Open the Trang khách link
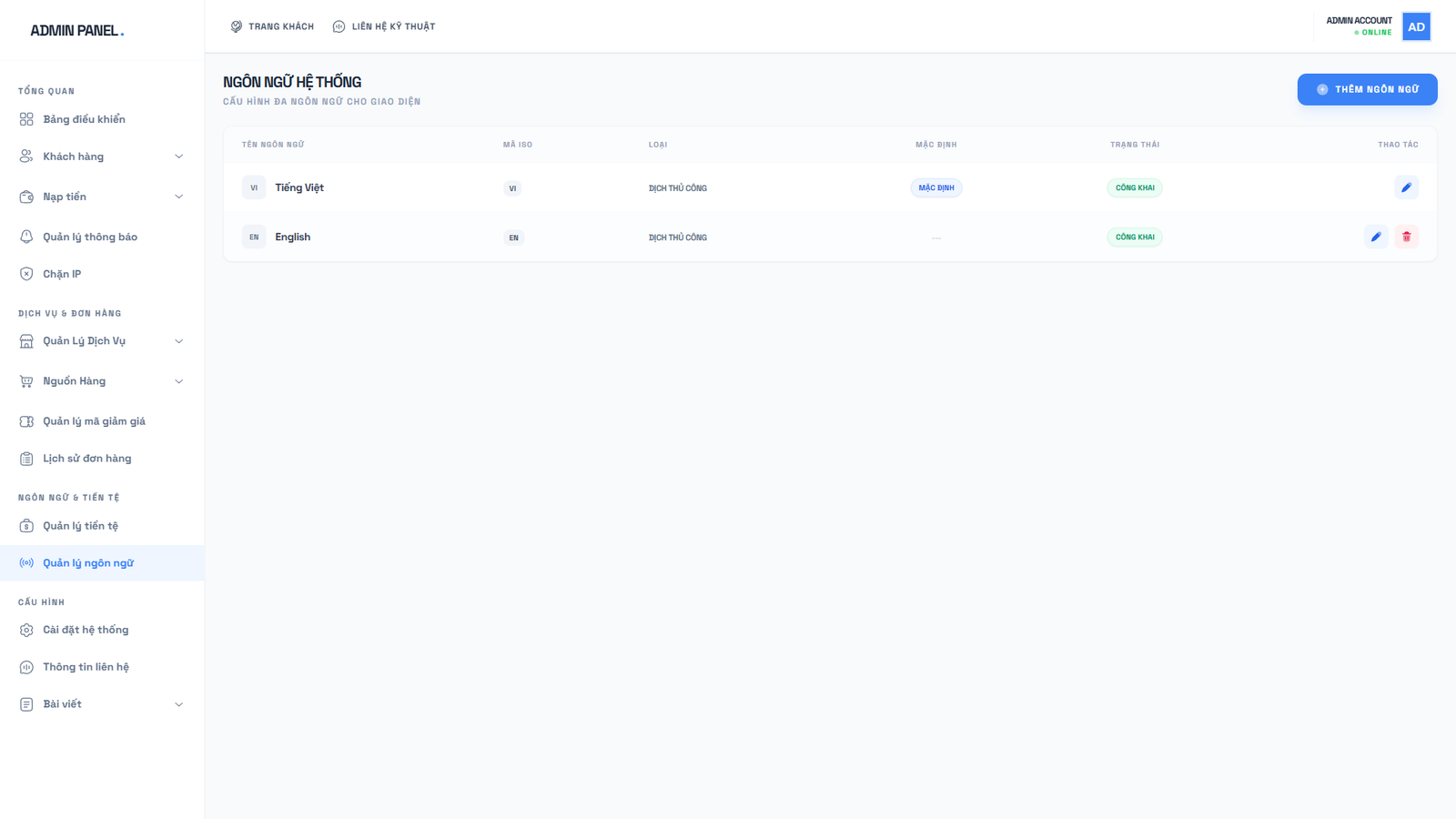This screenshot has width=1456, height=819. [x=272, y=26]
